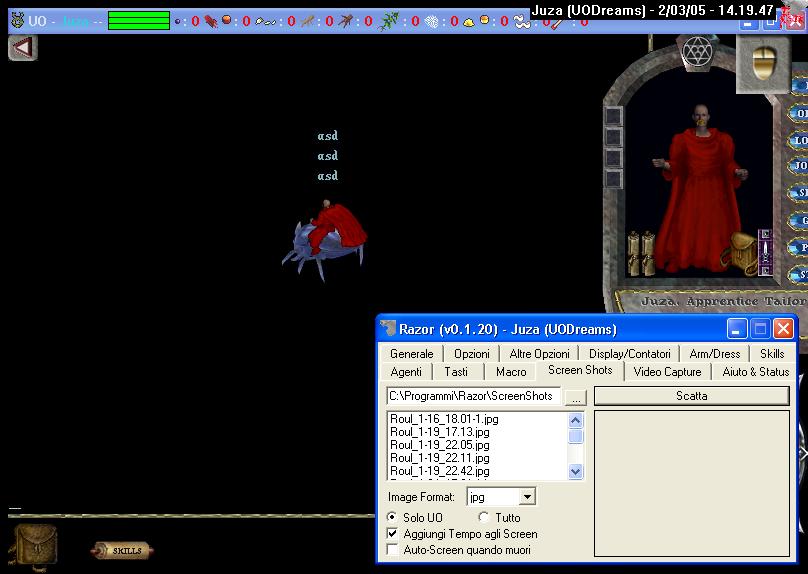Screen dimensions: 808x574
Task: Switch to the Agenti tab
Action: (x=406, y=372)
